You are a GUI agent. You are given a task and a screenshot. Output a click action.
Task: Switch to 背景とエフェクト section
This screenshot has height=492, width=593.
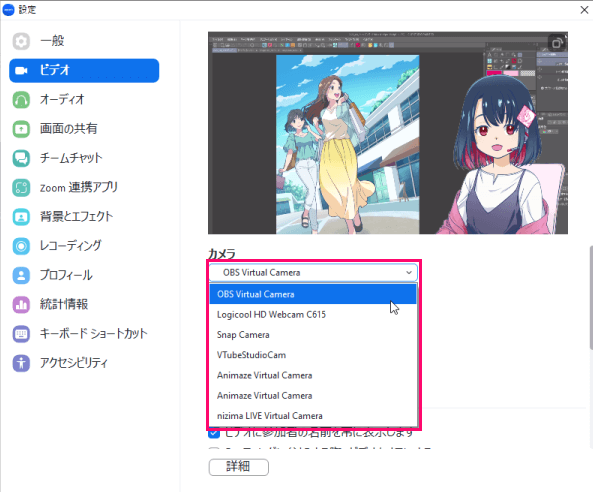click(84, 217)
